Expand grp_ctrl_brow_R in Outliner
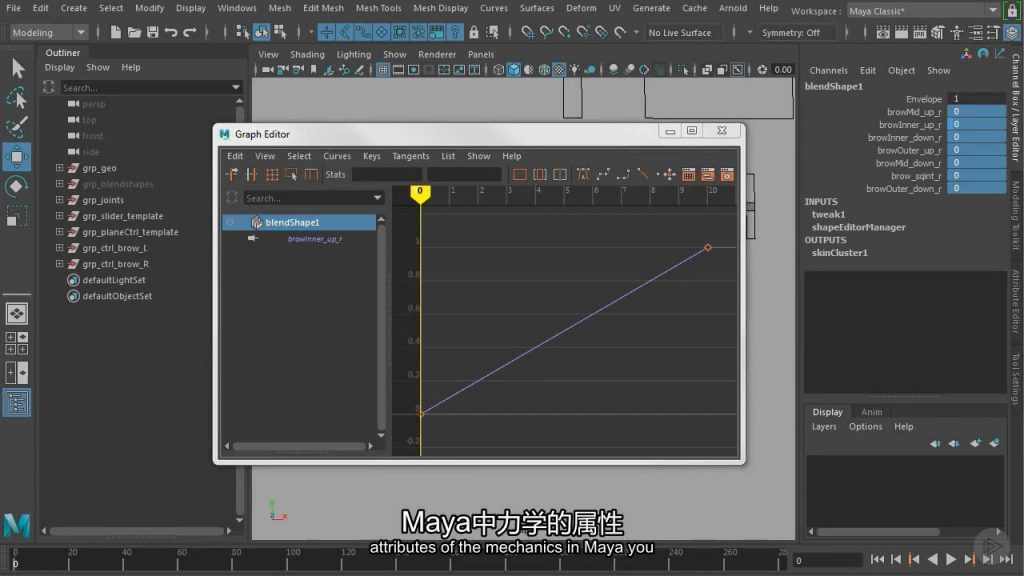The image size is (1024, 576). 59,264
